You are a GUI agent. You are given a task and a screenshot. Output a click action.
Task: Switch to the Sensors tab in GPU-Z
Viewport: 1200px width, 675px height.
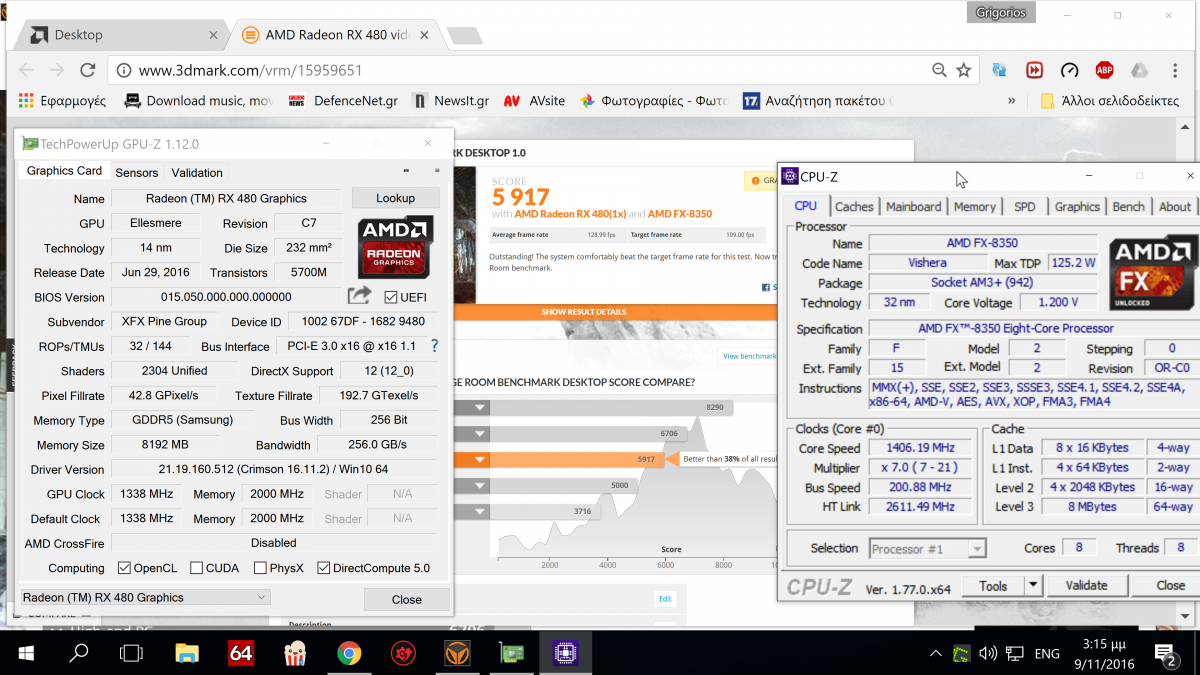tap(137, 172)
